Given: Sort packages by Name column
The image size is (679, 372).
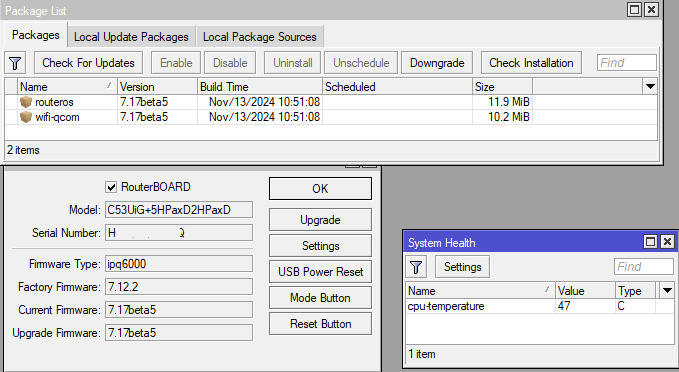Looking at the screenshot, I should point(67,87).
